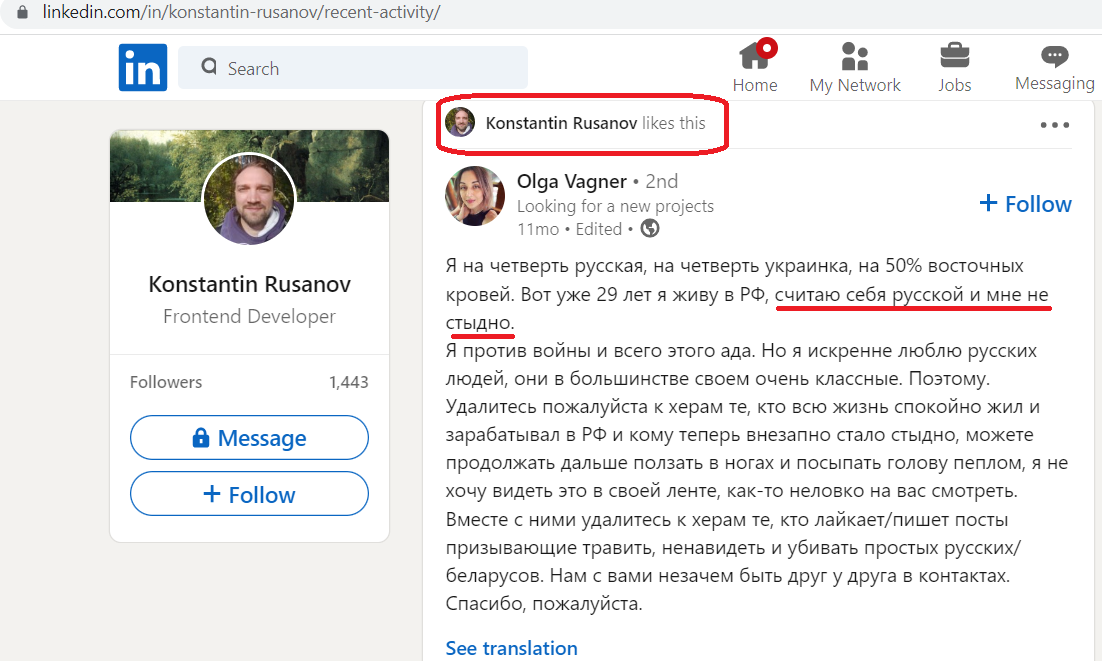Click the site lock icon in the address bar
The width and height of the screenshot is (1102, 661).
(x=22, y=12)
